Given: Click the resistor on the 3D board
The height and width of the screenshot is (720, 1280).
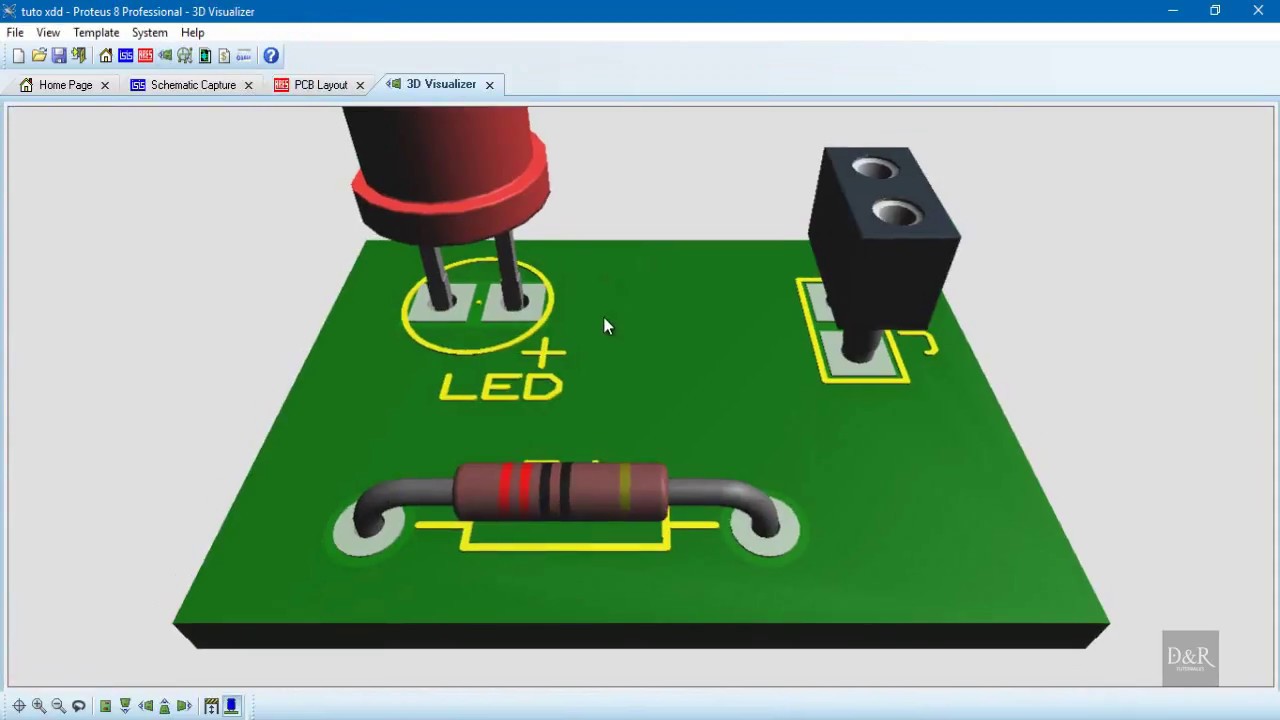Looking at the screenshot, I should [x=560, y=492].
